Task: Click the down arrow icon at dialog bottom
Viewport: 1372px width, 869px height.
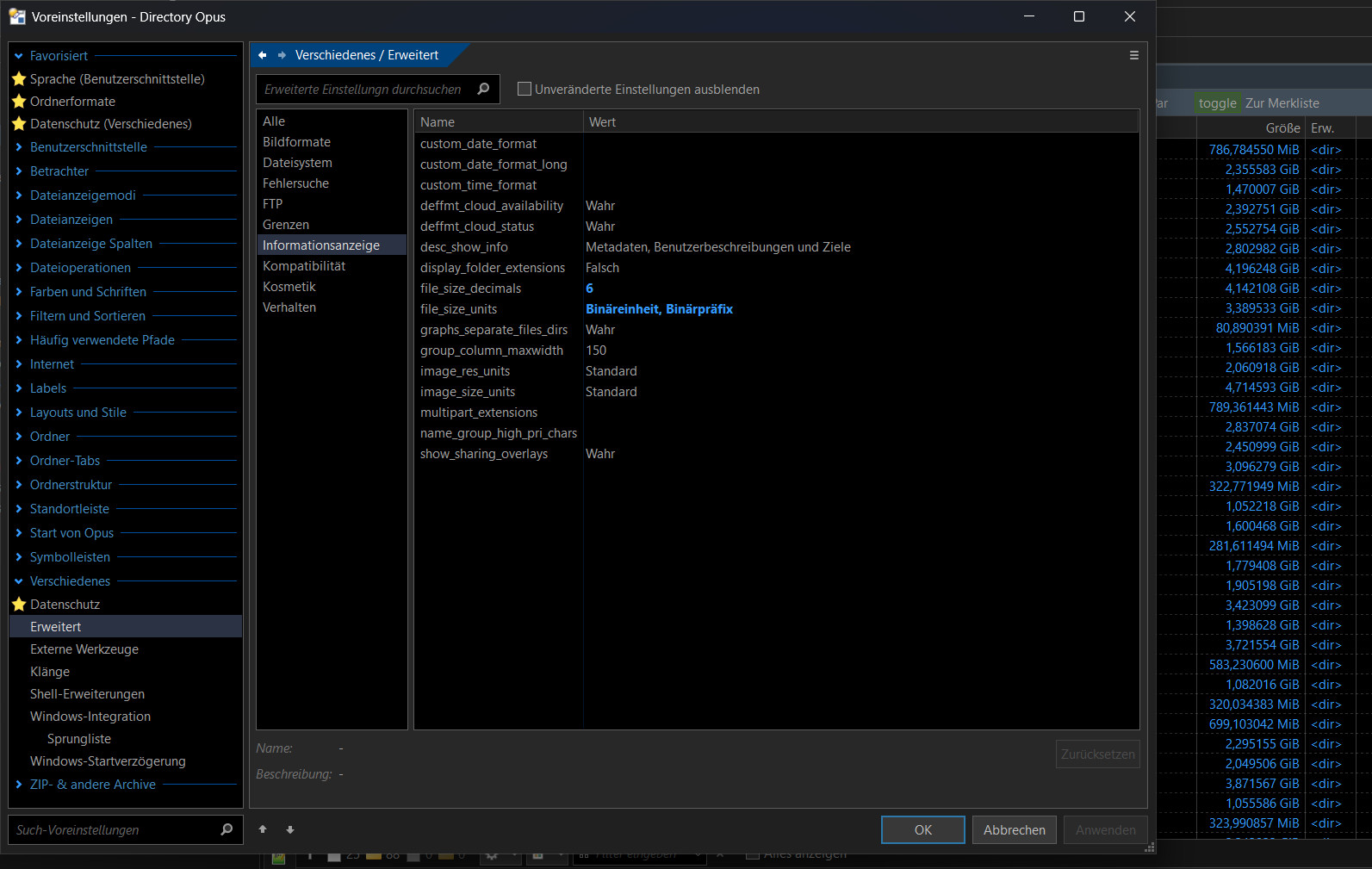Action: click(x=290, y=829)
